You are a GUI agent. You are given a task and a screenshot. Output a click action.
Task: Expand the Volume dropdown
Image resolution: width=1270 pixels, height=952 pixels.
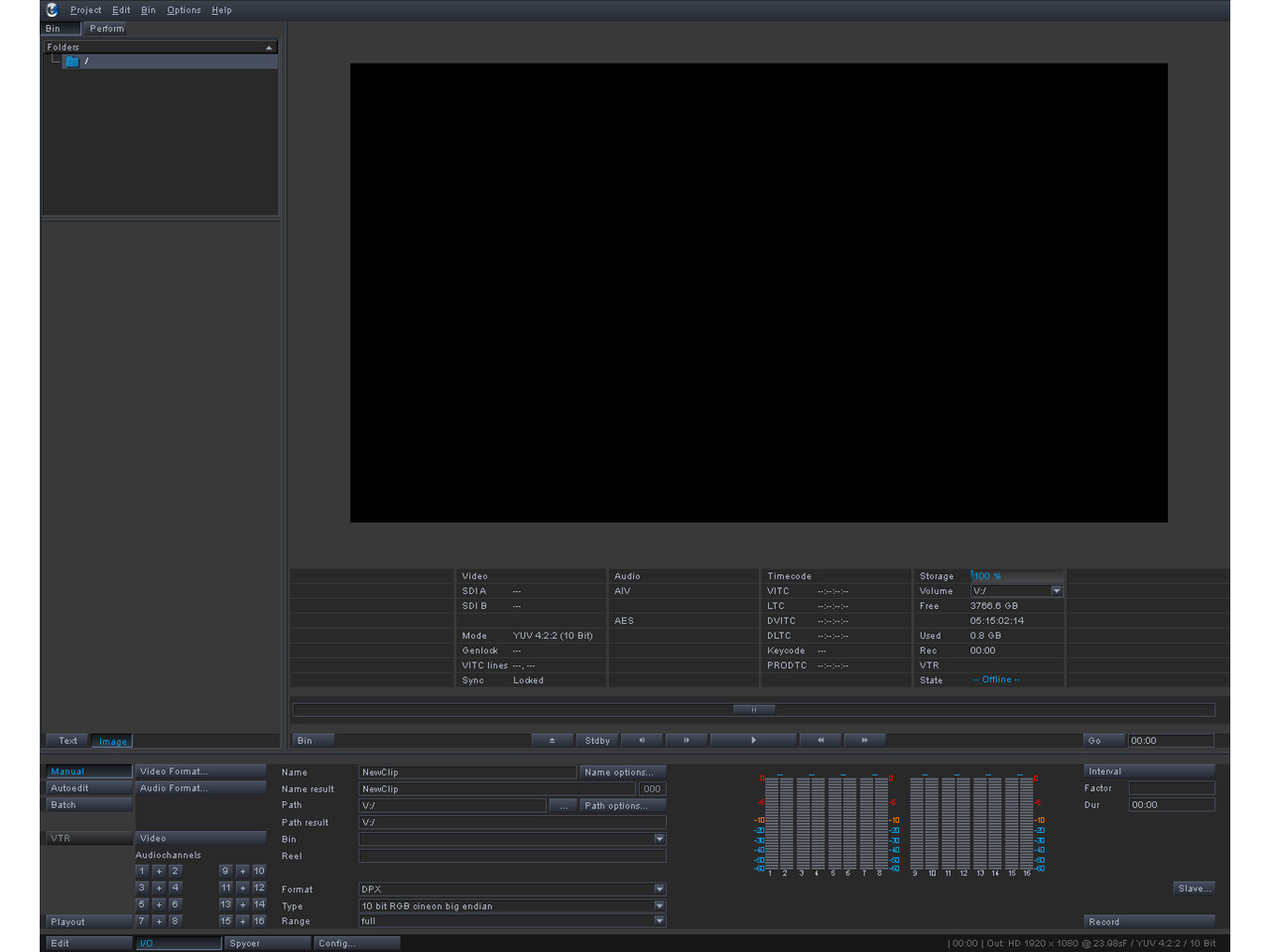(x=1056, y=591)
